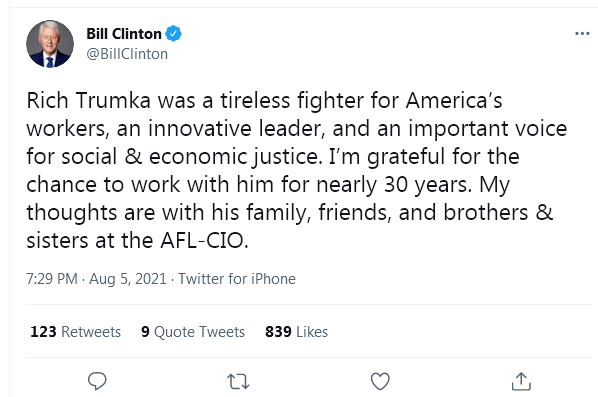Click the phrase nearly 30 years
The width and height of the screenshot is (598, 397).
[x=392, y=185]
